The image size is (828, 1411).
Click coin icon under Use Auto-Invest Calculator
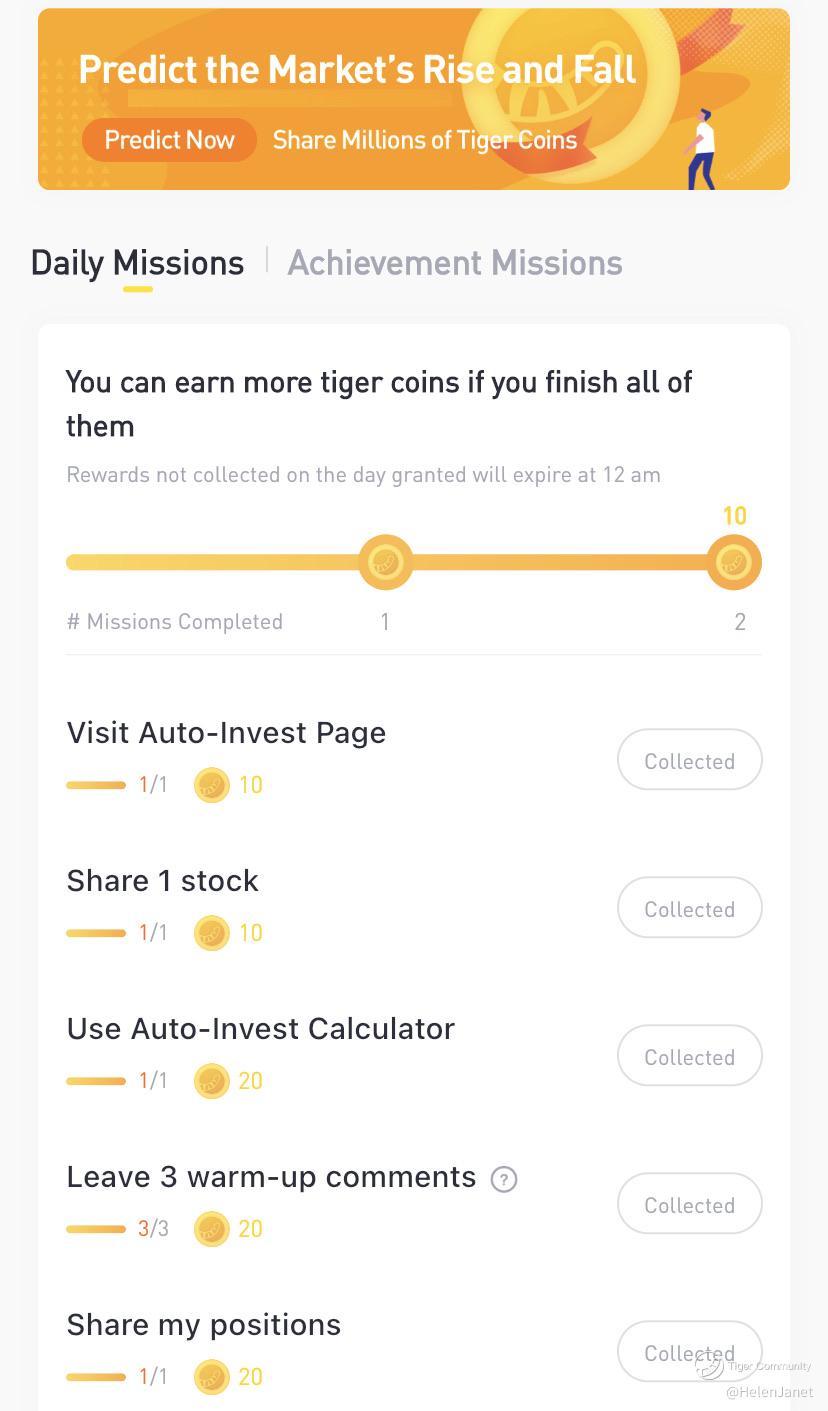tap(211, 1081)
